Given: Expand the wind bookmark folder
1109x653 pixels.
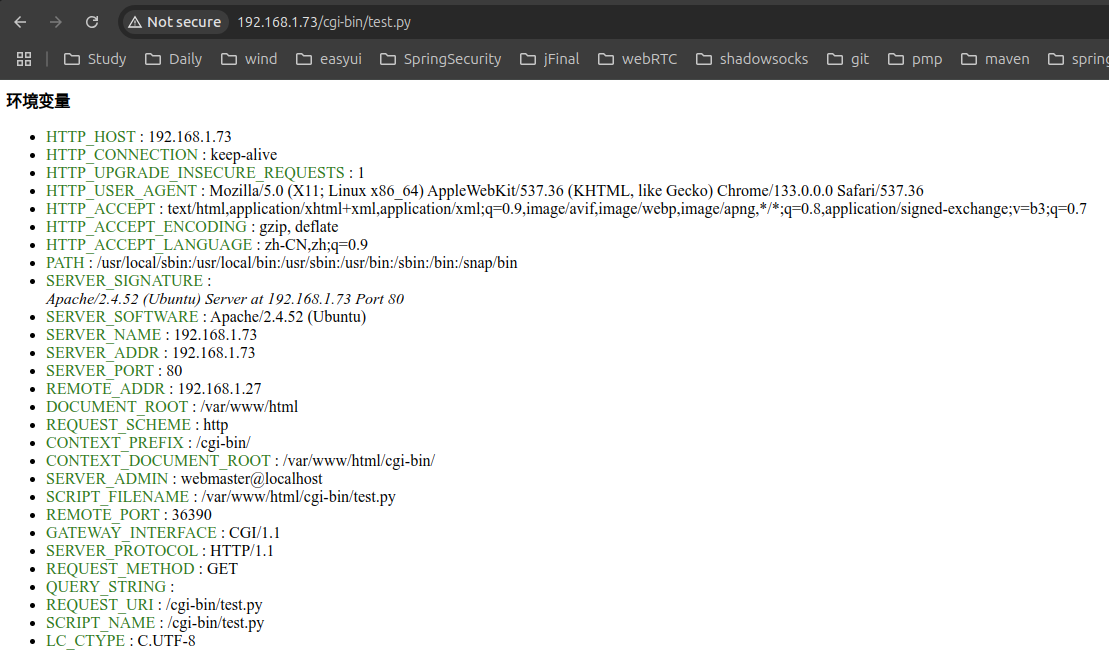Looking at the screenshot, I should (249, 59).
